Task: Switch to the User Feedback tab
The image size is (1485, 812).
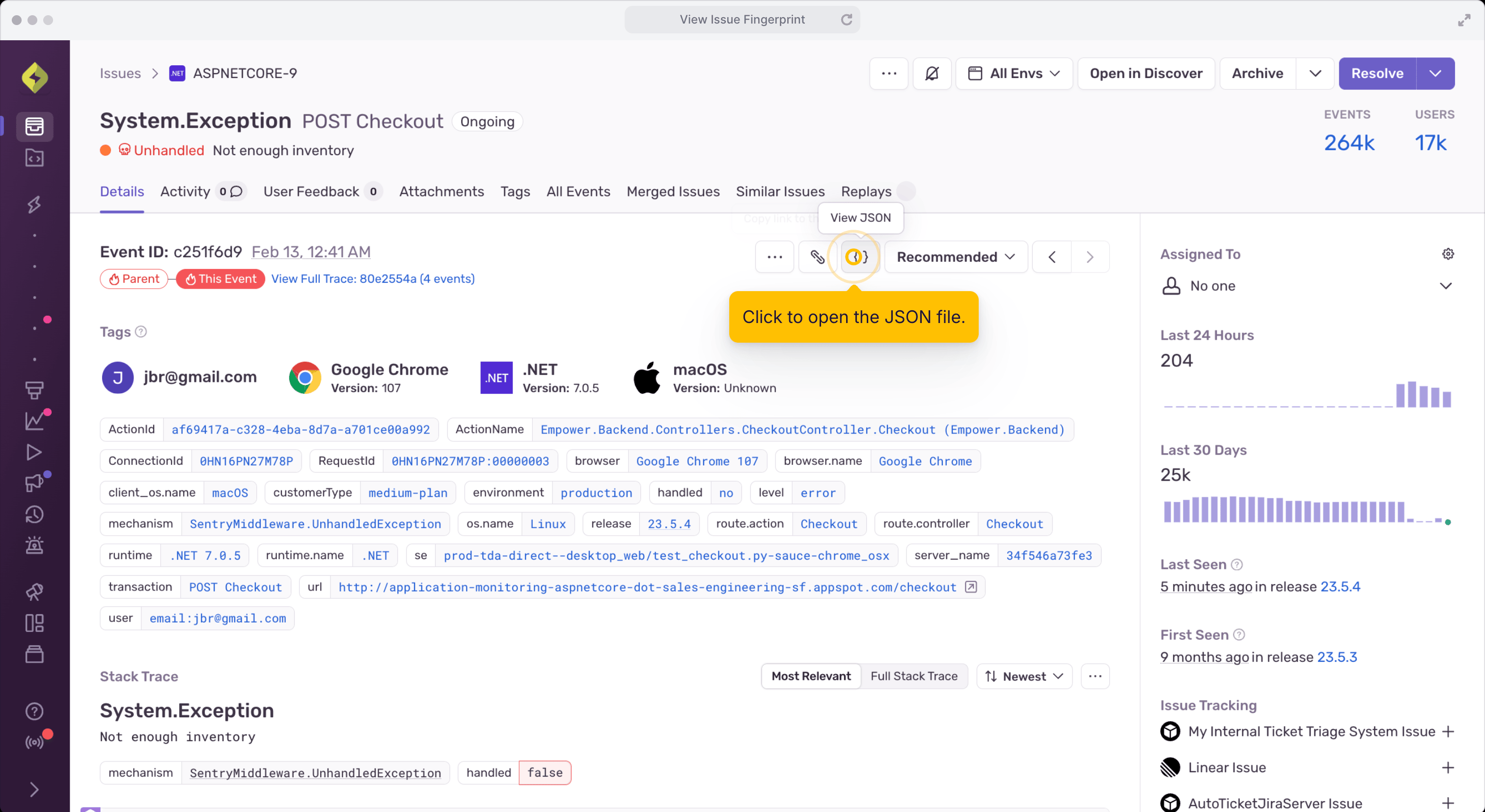Action: pyautogui.click(x=322, y=191)
